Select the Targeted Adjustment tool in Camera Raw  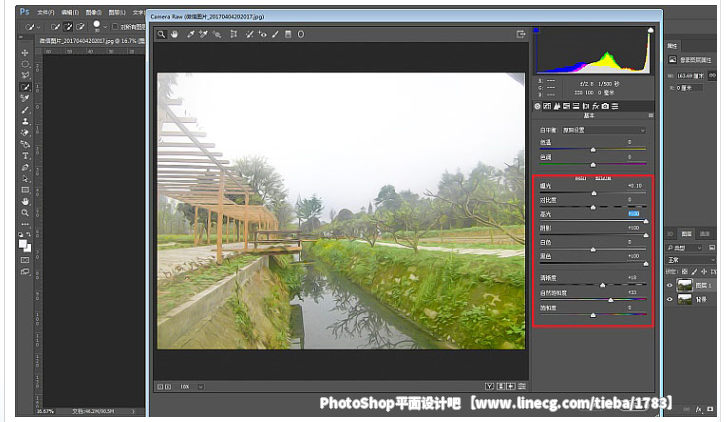pyautogui.click(x=216, y=34)
